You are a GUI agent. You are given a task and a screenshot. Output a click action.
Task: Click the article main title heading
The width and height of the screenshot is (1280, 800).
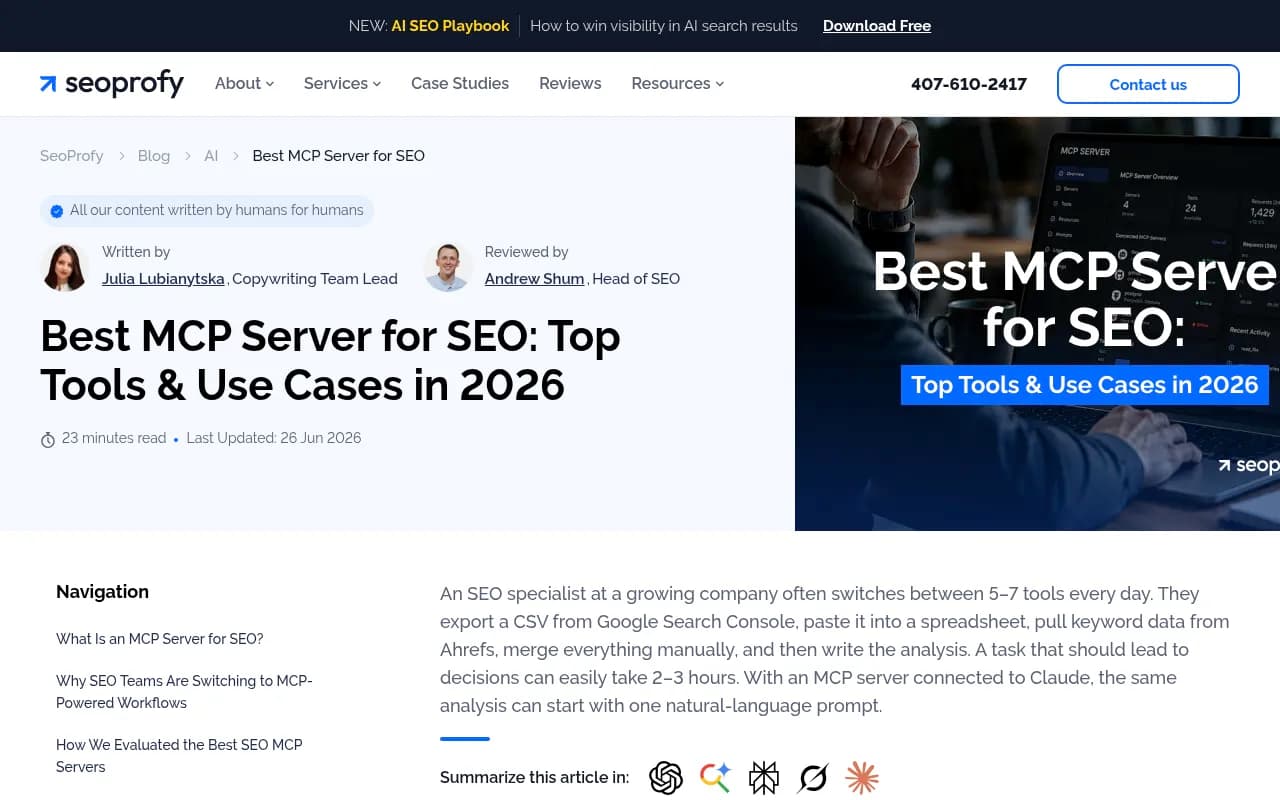(x=330, y=361)
